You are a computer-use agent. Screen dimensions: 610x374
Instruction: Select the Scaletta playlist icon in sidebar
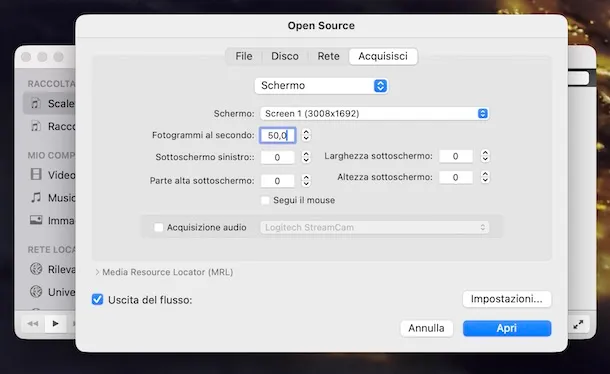pos(36,104)
